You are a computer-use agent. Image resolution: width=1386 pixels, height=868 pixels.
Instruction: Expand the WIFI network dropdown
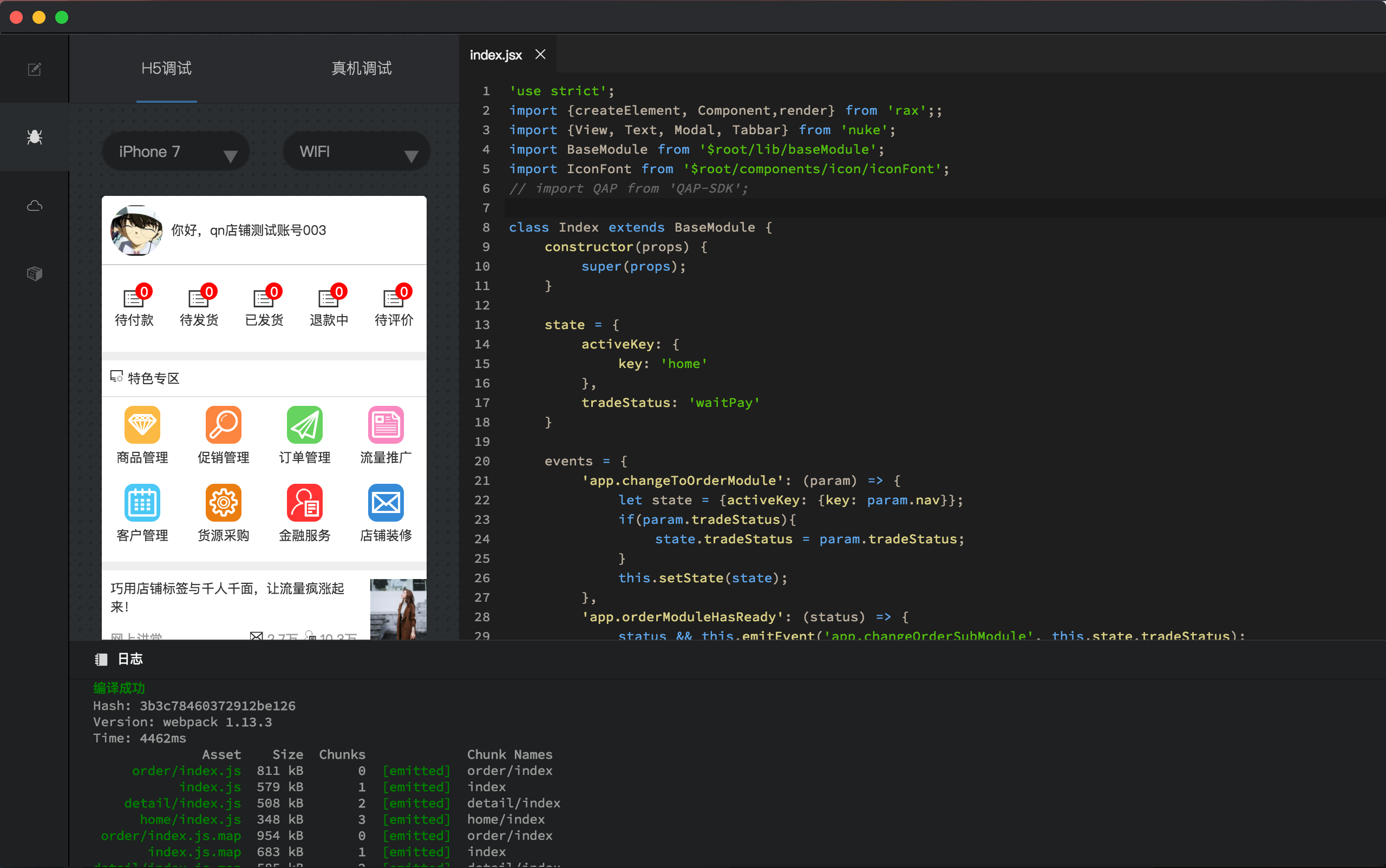point(357,152)
